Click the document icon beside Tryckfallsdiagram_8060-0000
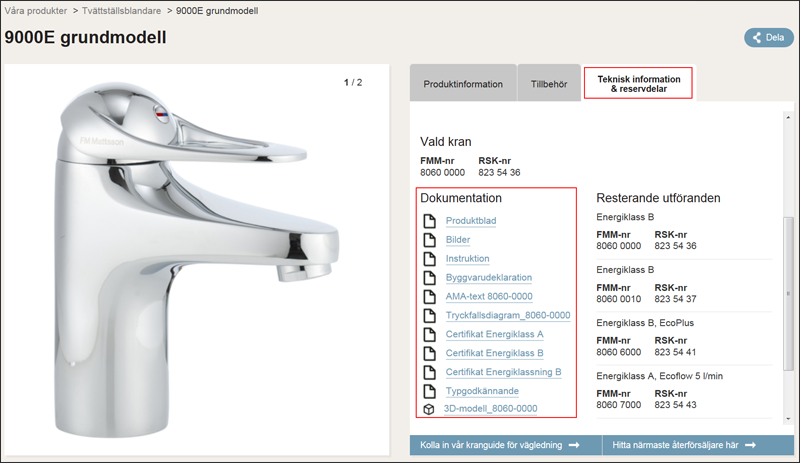Viewport: 800px width, 463px height. (430, 315)
